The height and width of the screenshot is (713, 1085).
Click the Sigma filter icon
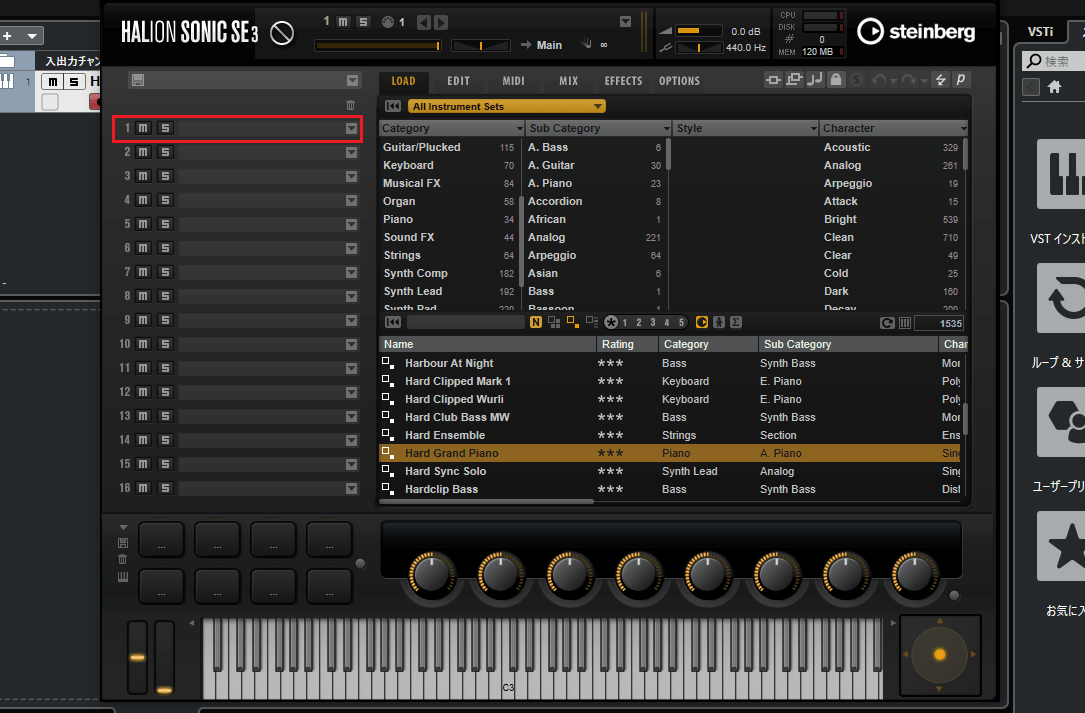tap(736, 322)
